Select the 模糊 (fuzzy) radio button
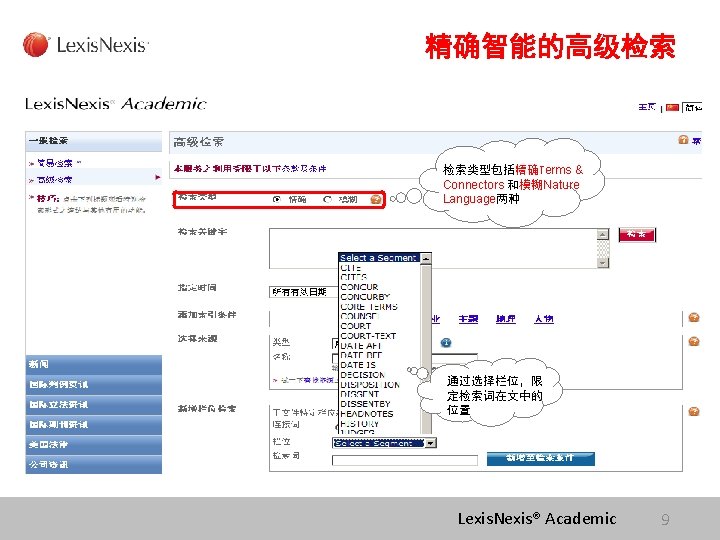The height and width of the screenshot is (540, 720). [327, 199]
